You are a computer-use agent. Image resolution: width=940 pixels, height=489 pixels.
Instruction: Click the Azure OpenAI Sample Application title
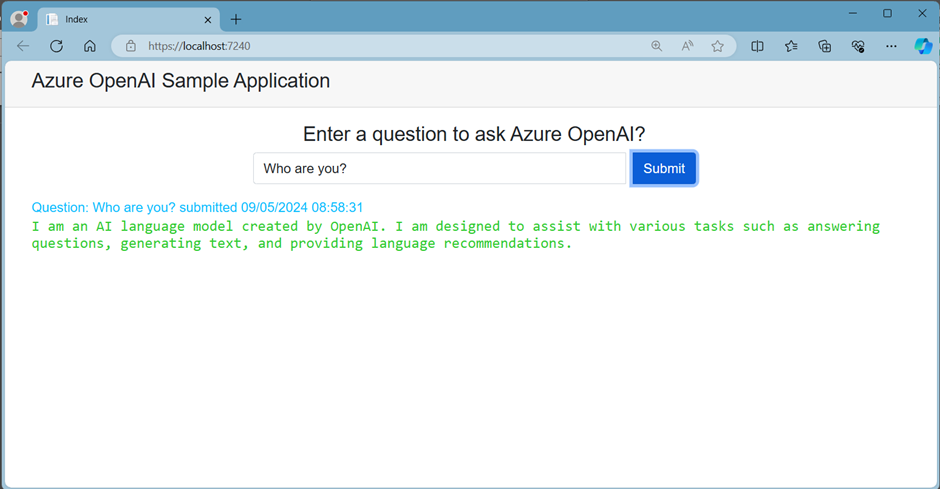pos(181,81)
